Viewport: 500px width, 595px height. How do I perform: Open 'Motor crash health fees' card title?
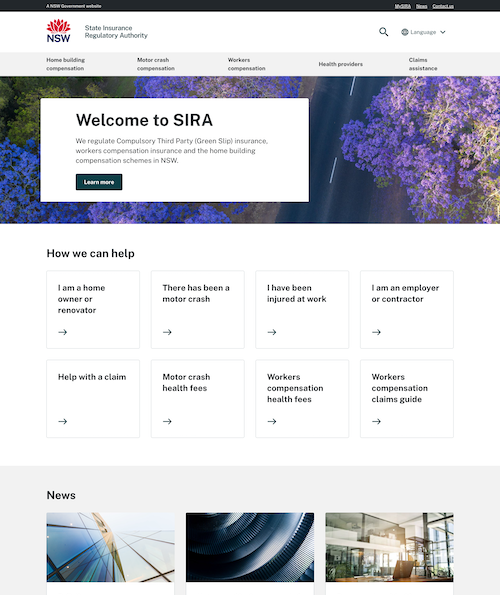click(186, 382)
